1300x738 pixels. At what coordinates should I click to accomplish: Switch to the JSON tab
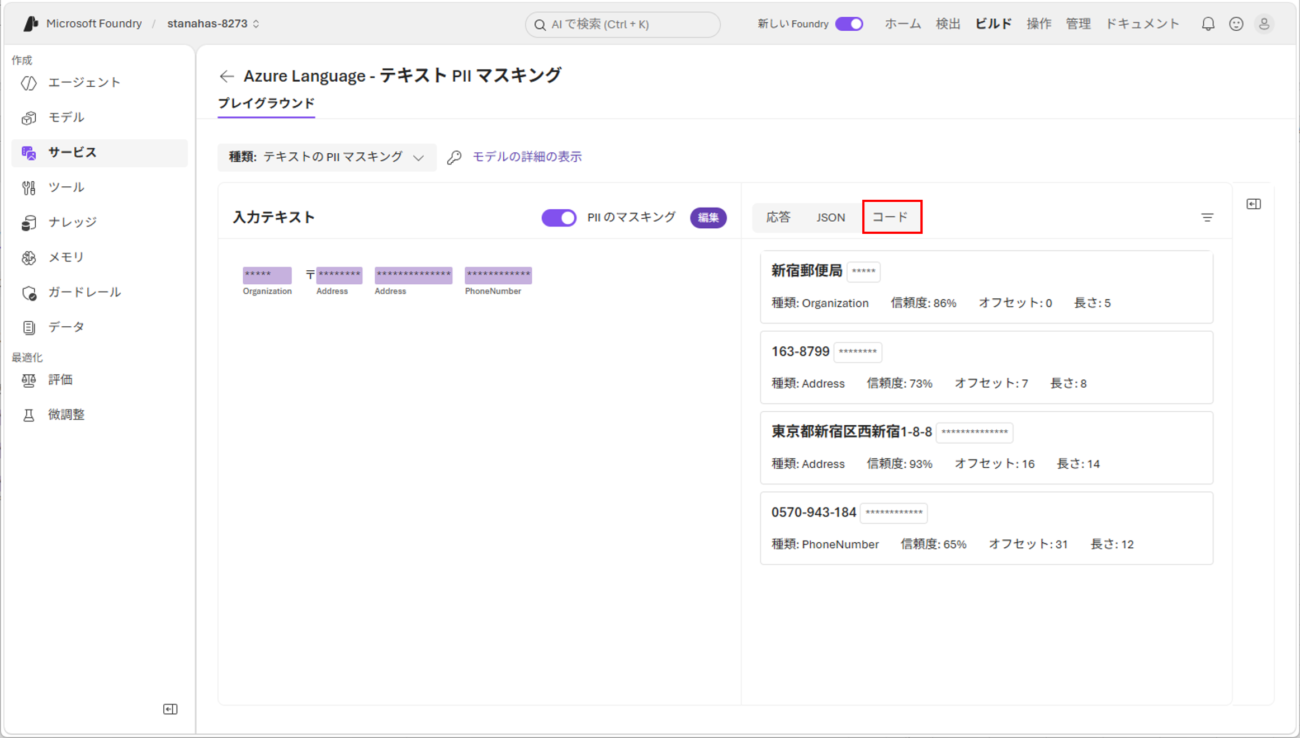click(x=831, y=217)
